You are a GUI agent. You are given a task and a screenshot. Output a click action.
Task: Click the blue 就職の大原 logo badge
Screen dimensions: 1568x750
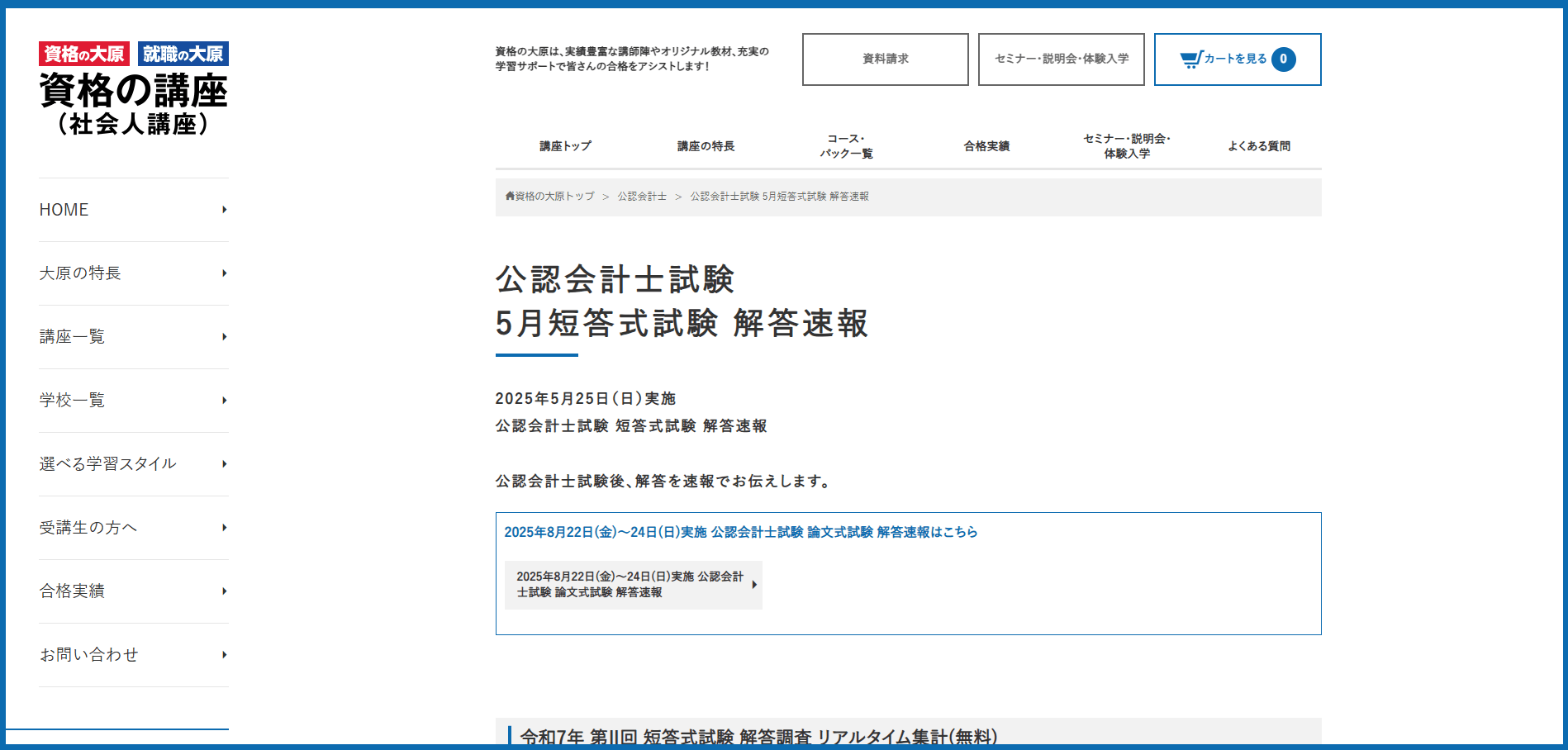(183, 53)
